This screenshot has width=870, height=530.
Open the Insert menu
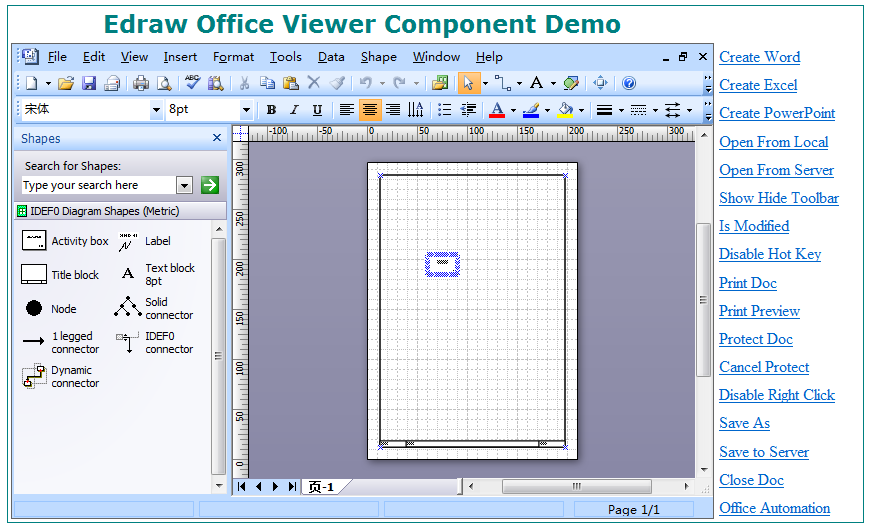pyautogui.click(x=180, y=57)
